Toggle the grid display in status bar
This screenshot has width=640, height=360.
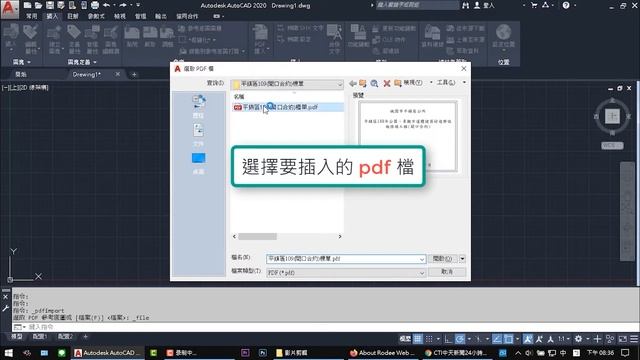418,339
